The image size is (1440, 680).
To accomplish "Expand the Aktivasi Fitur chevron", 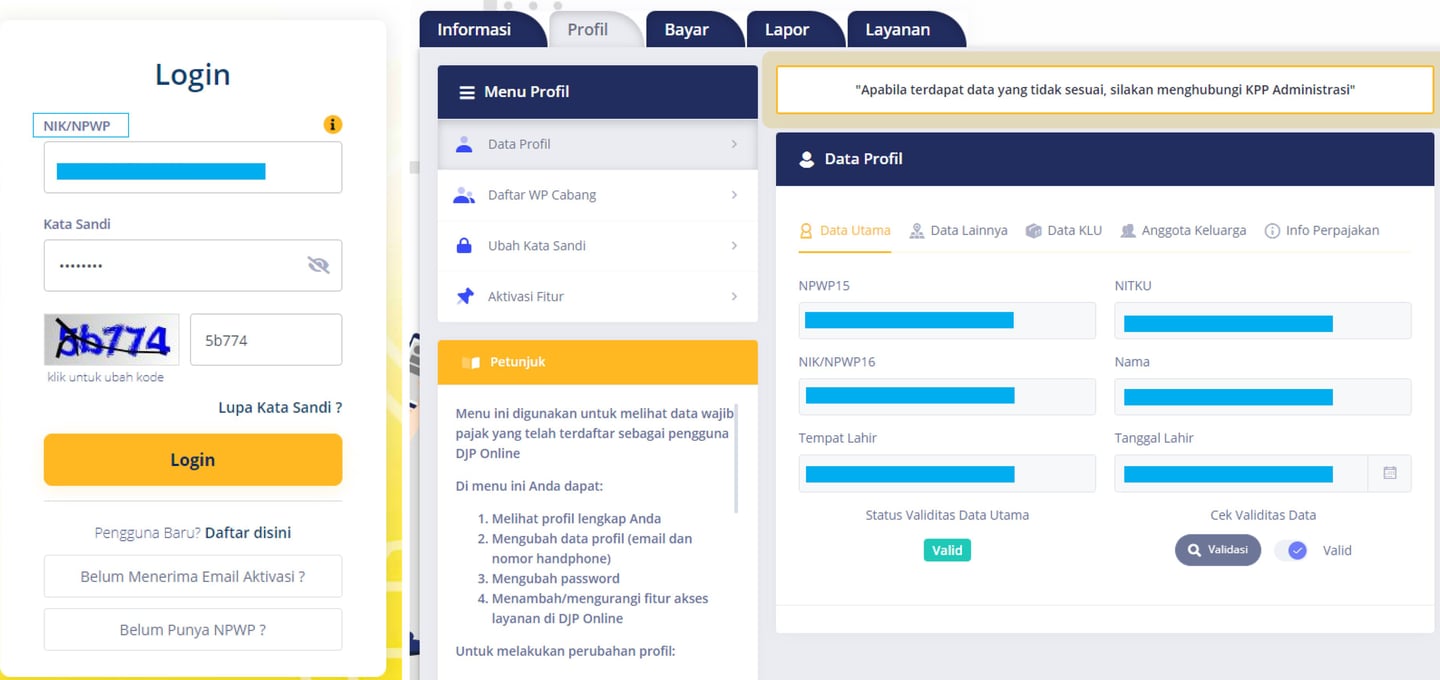I will pos(734,296).
